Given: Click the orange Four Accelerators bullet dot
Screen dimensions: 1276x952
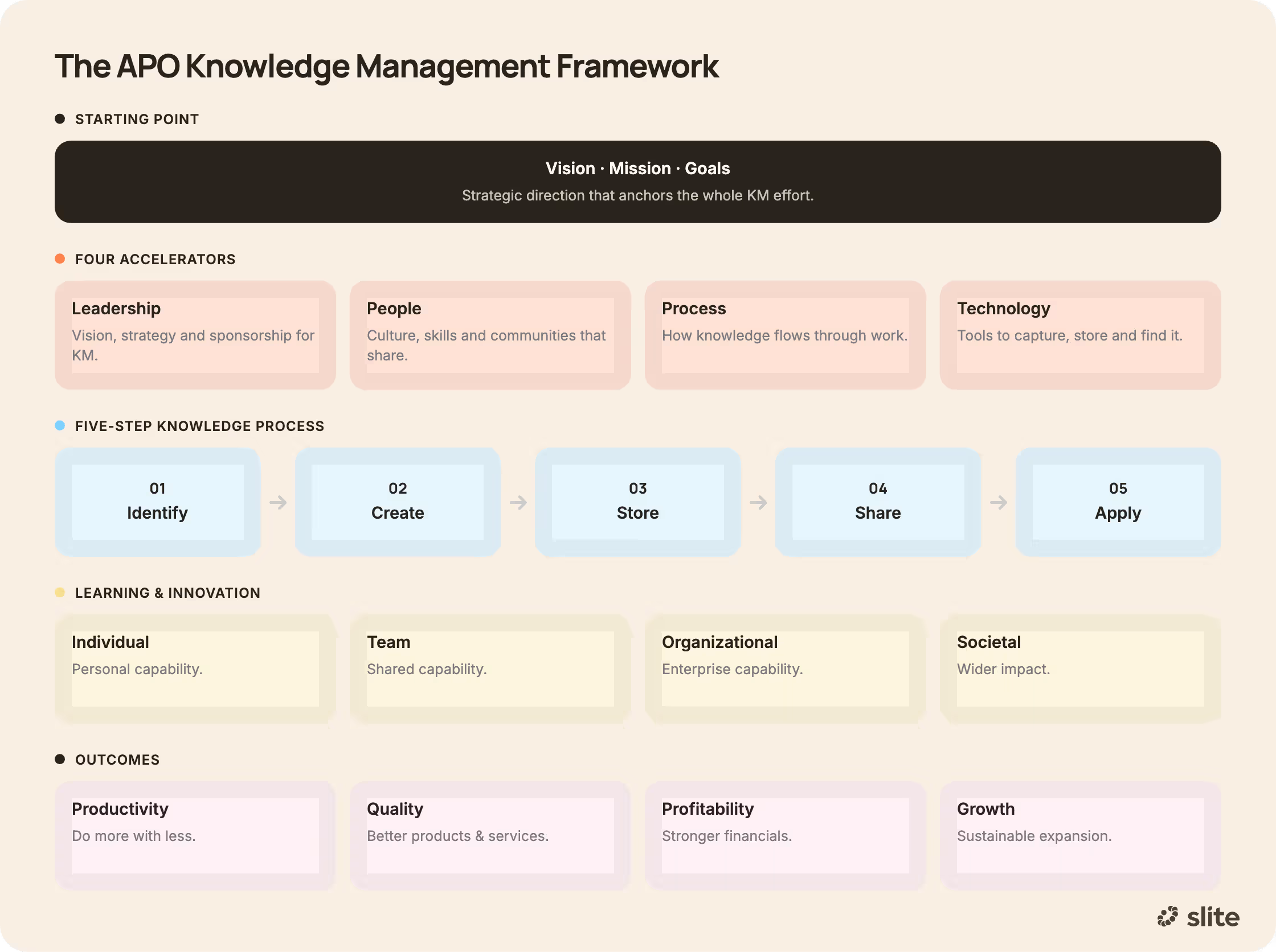Looking at the screenshot, I should [x=60, y=258].
